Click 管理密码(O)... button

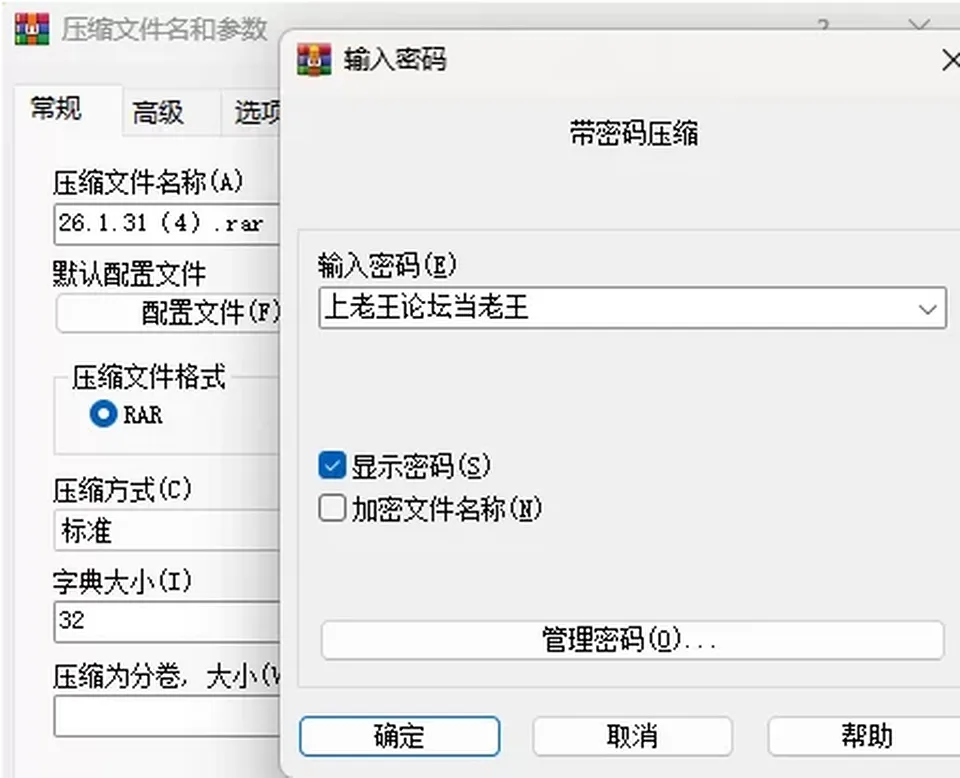coord(632,640)
